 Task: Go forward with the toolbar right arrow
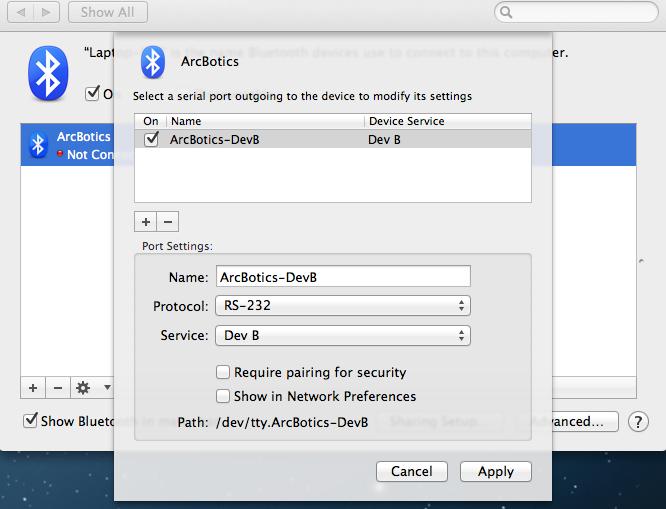46,12
